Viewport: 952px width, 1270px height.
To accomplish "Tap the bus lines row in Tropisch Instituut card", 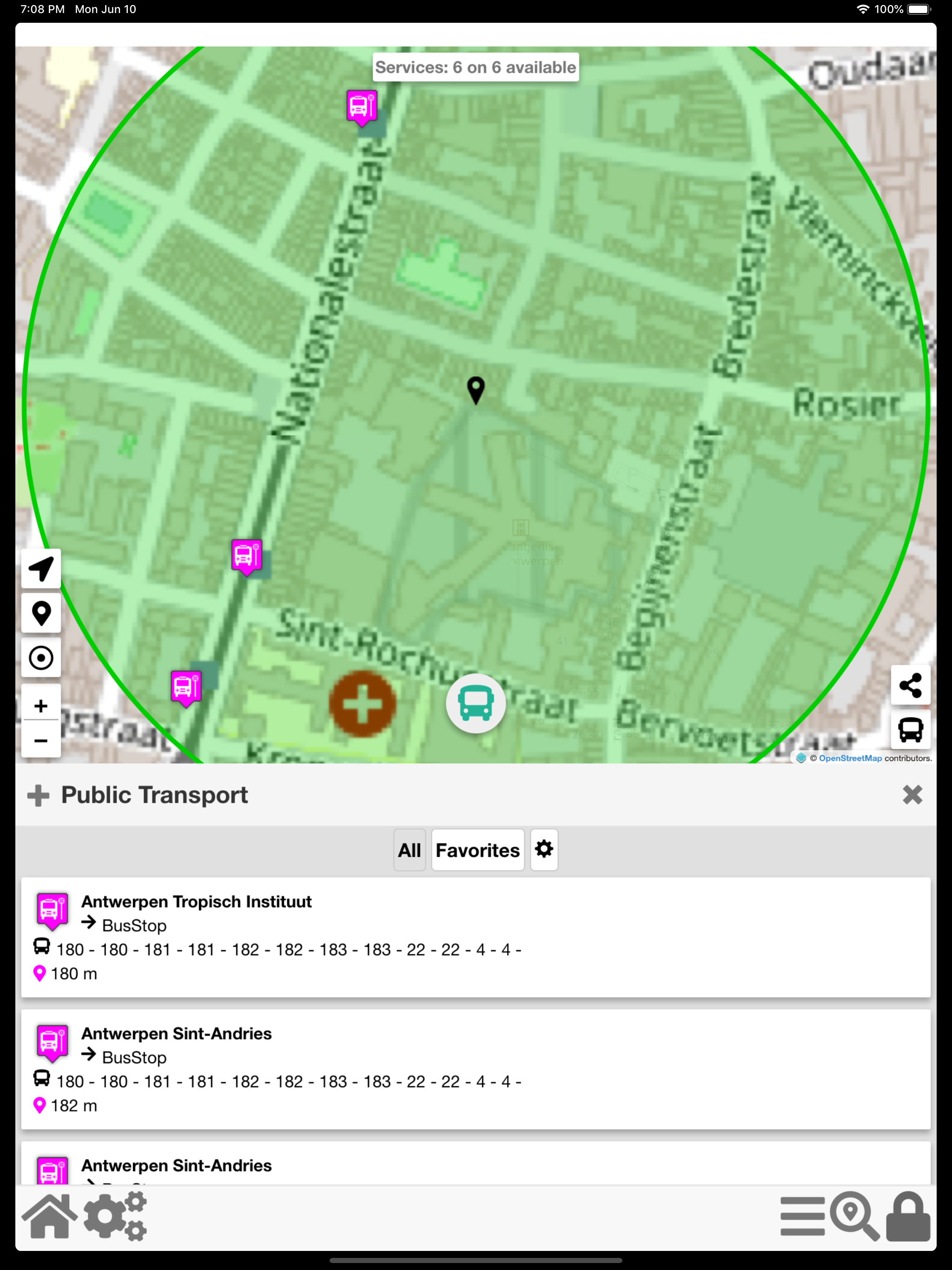I will point(278,950).
